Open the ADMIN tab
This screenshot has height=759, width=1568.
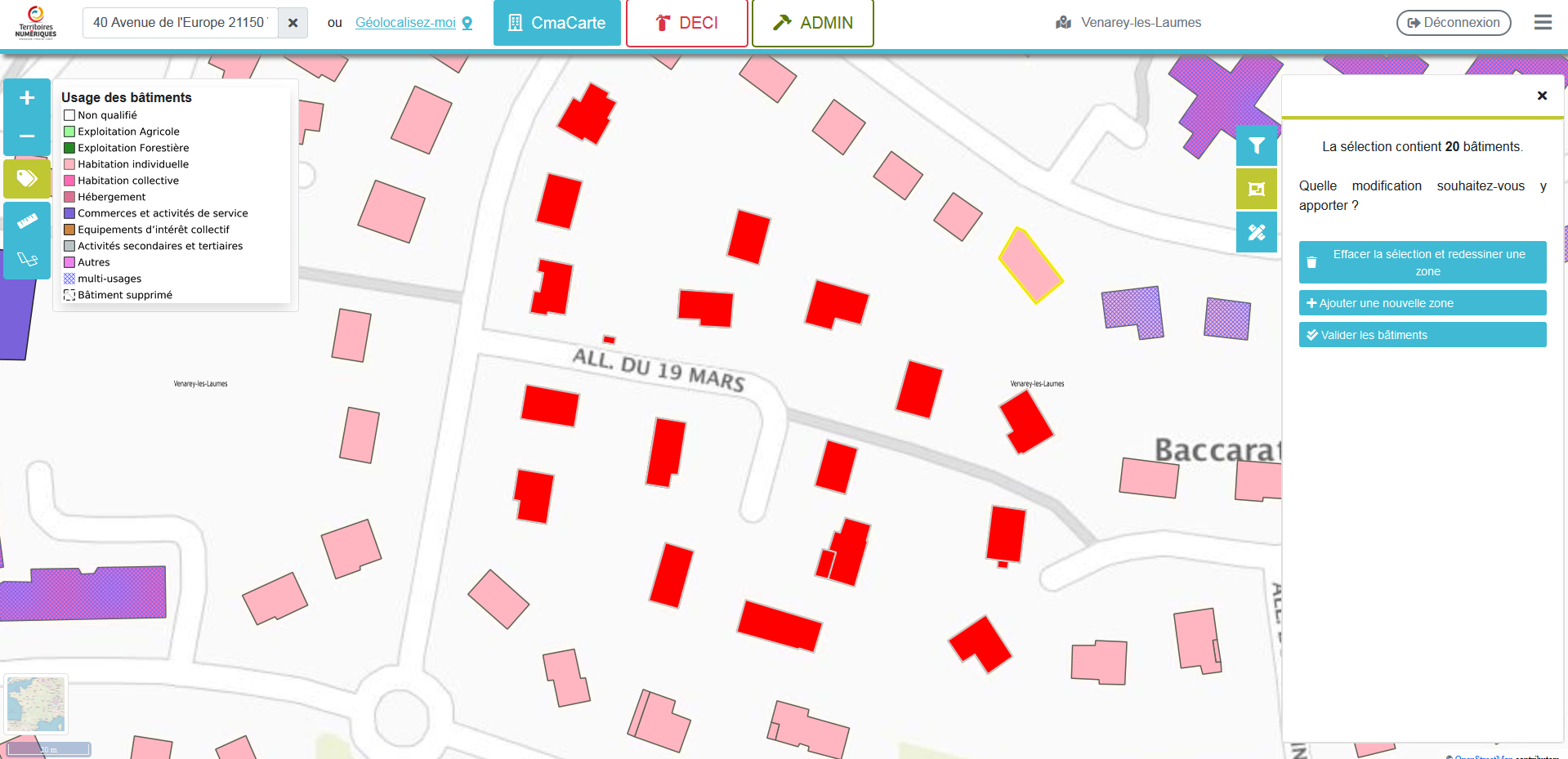(812, 23)
